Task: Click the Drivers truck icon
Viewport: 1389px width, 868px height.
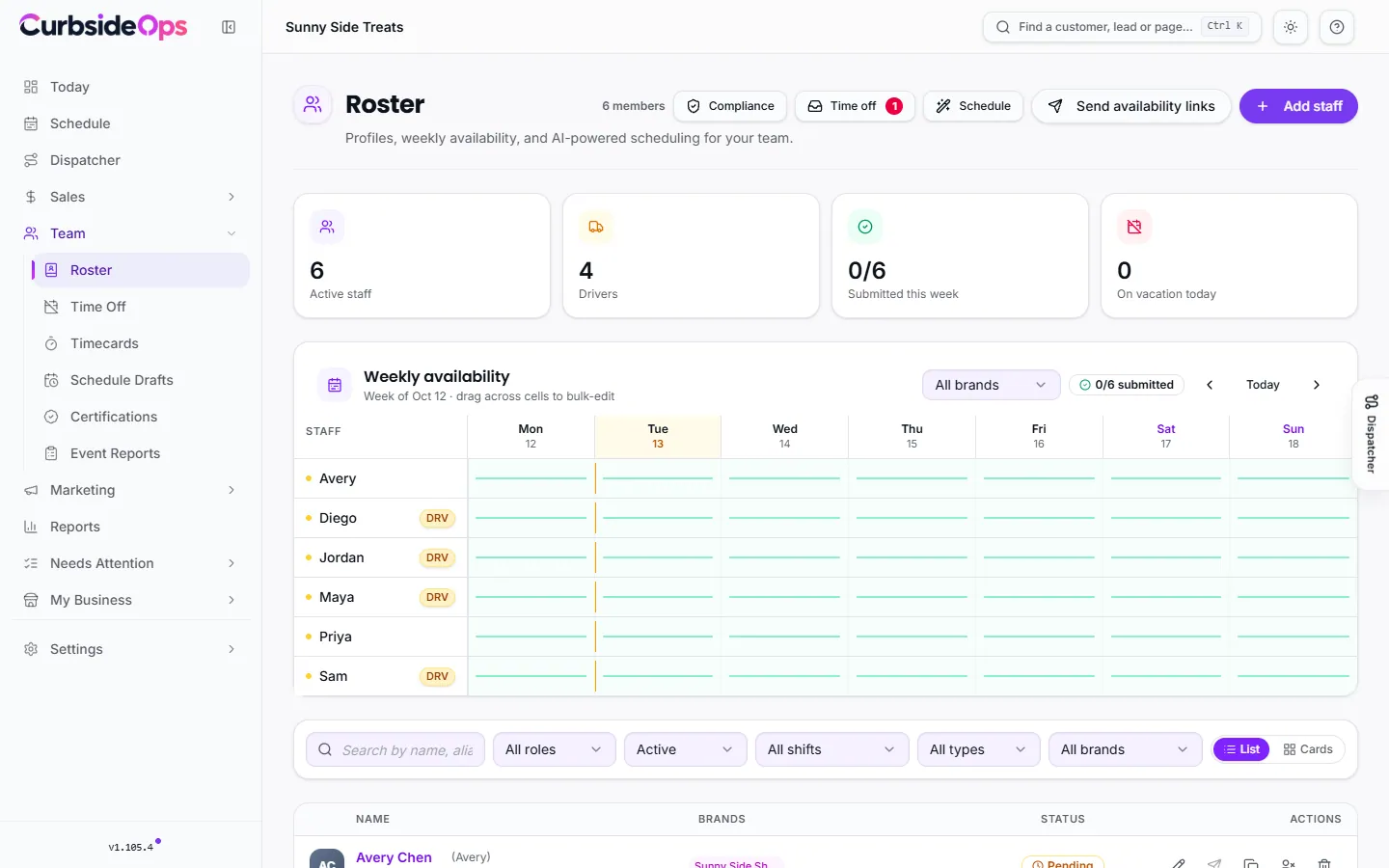Action: [596, 227]
